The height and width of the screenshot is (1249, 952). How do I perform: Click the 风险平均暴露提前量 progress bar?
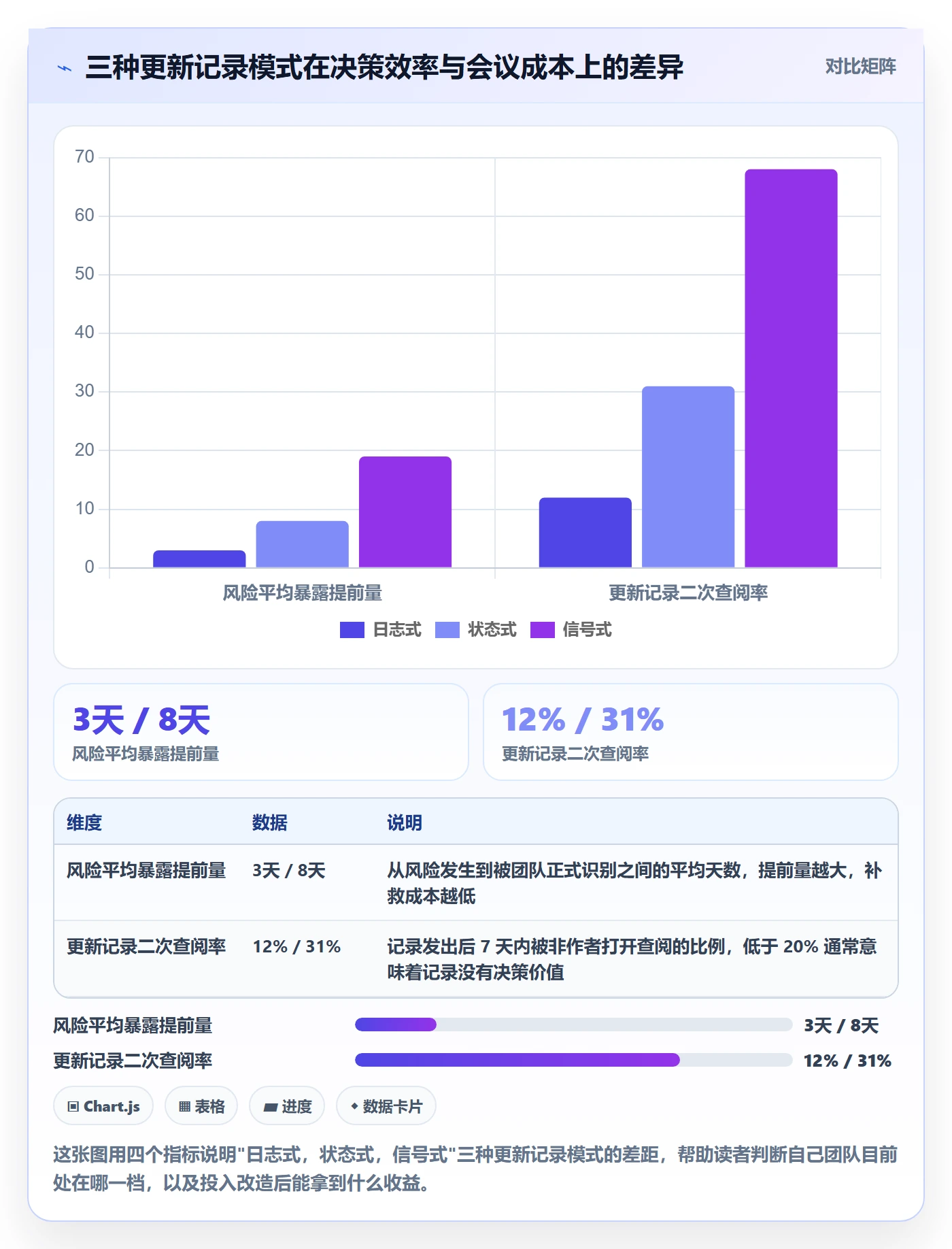click(573, 1025)
